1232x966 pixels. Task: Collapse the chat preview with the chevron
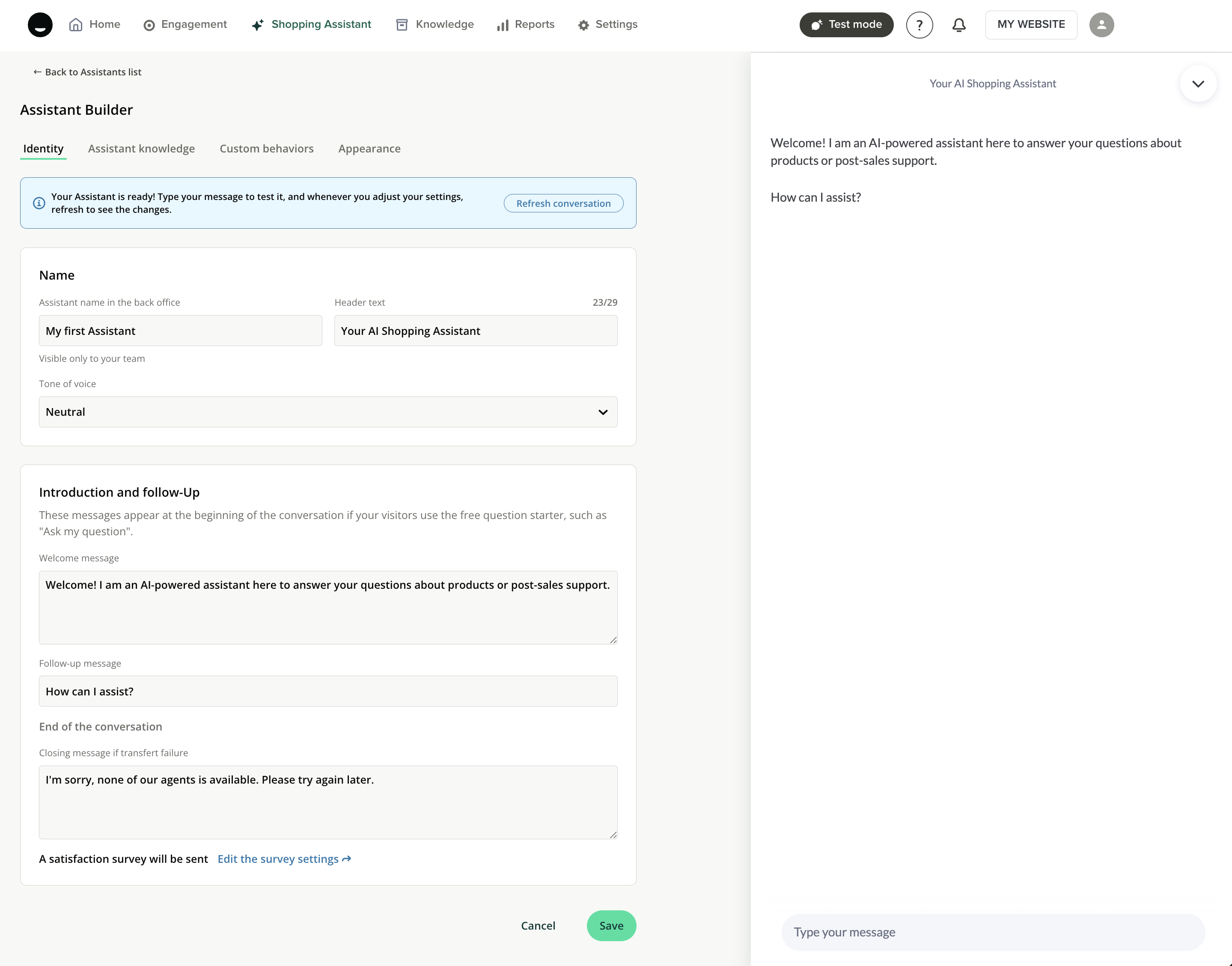tap(1198, 83)
